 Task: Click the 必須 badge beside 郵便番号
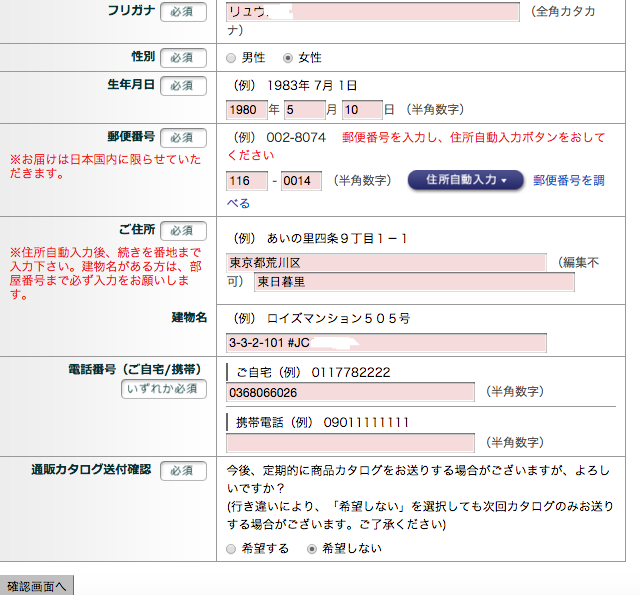pyautogui.click(x=183, y=138)
